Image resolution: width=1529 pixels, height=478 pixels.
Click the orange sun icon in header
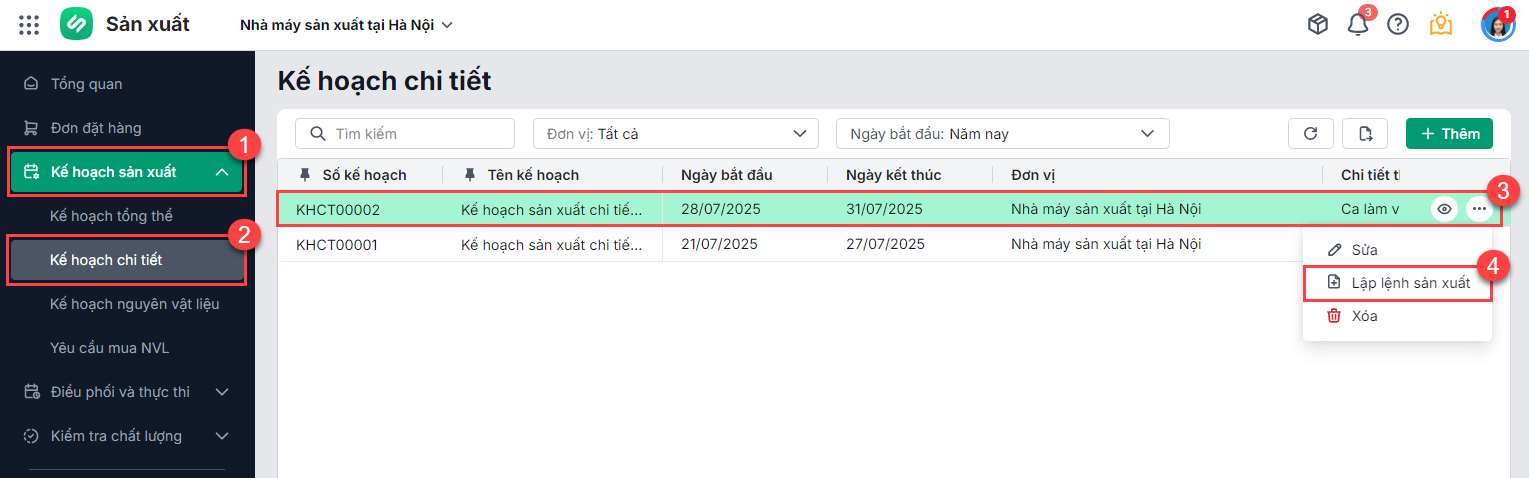tap(1441, 25)
